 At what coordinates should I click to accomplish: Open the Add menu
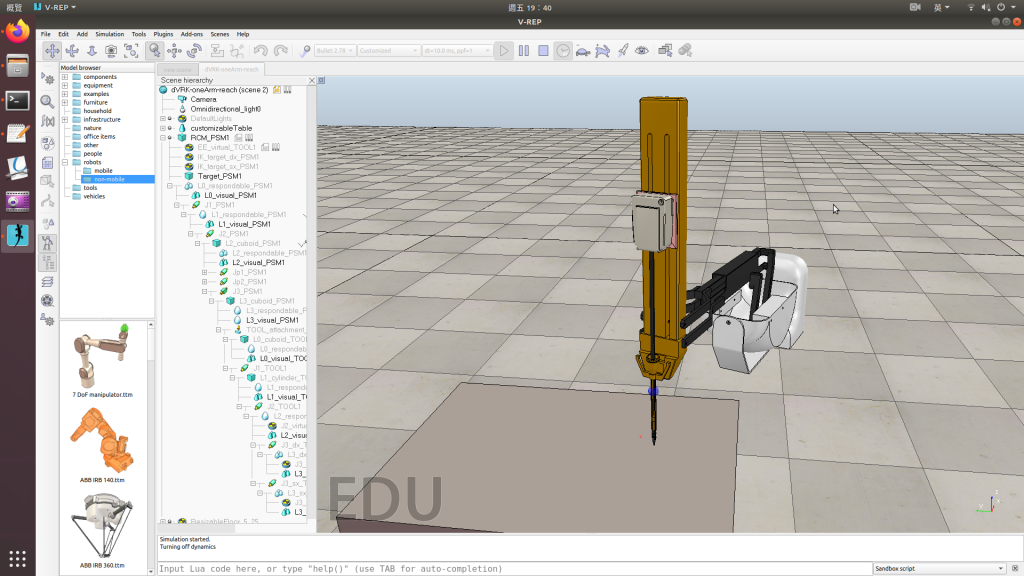[82, 34]
